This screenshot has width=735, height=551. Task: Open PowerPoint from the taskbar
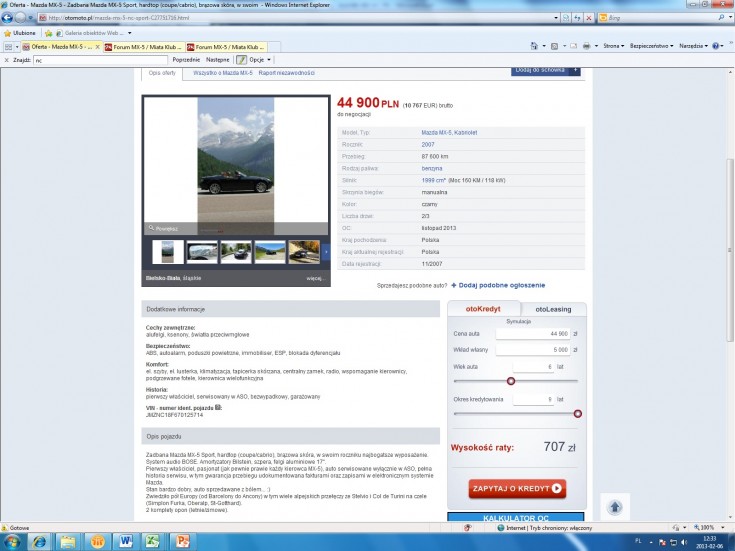click(x=182, y=542)
